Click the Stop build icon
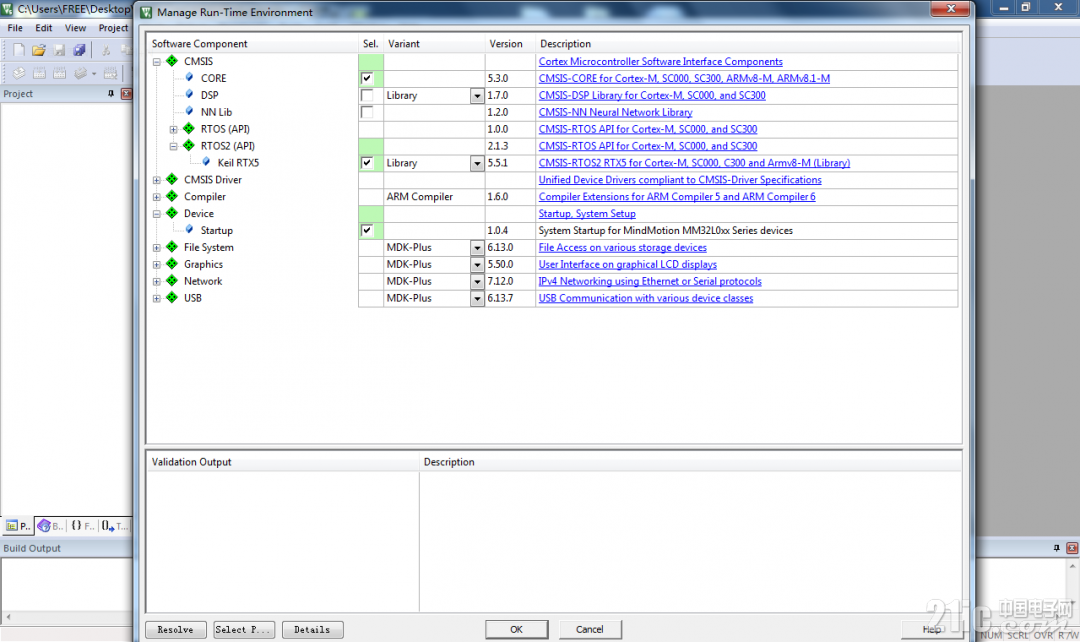 click(x=110, y=73)
